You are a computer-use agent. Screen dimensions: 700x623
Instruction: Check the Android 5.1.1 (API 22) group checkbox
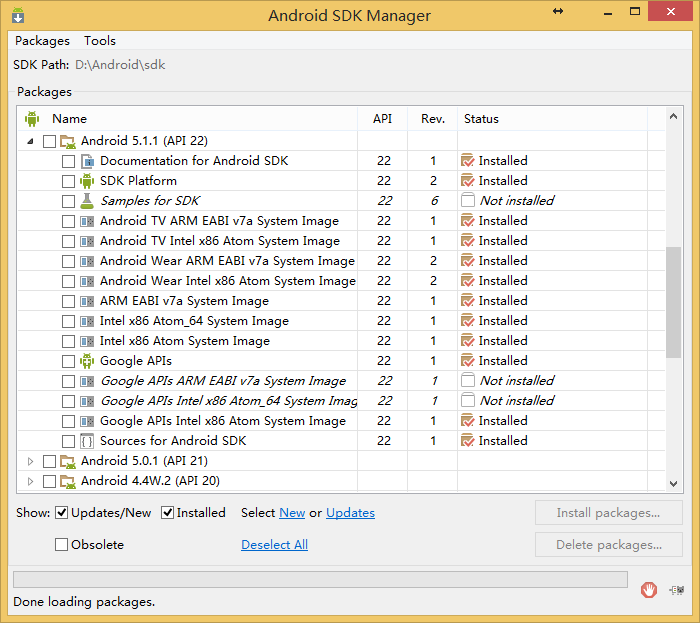(49, 141)
